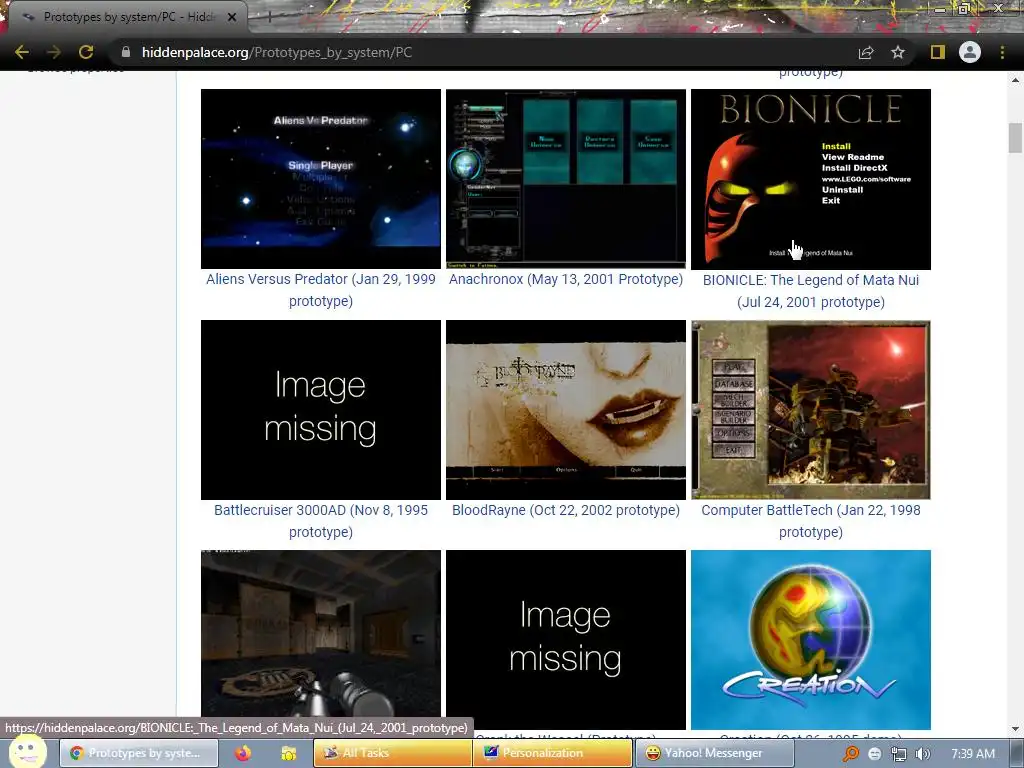This screenshot has height=768, width=1024.
Task: Toggle the browser side panel icon
Action: click(938, 52)
